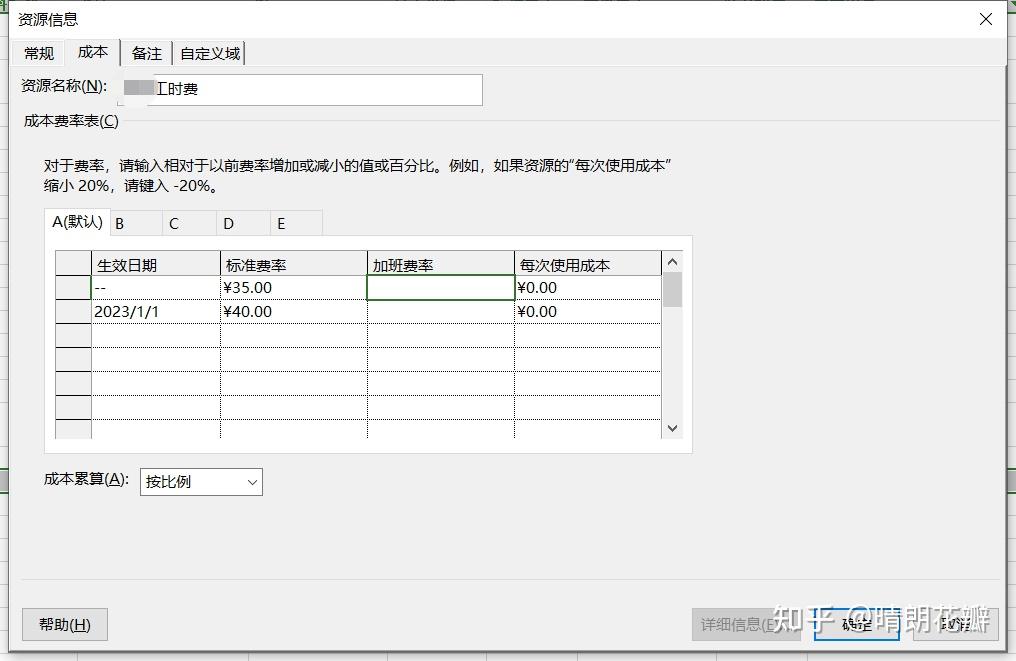Viewport: 1016px width, 661px height.
Task: Click the 确定 button
Action: point(856,624)
